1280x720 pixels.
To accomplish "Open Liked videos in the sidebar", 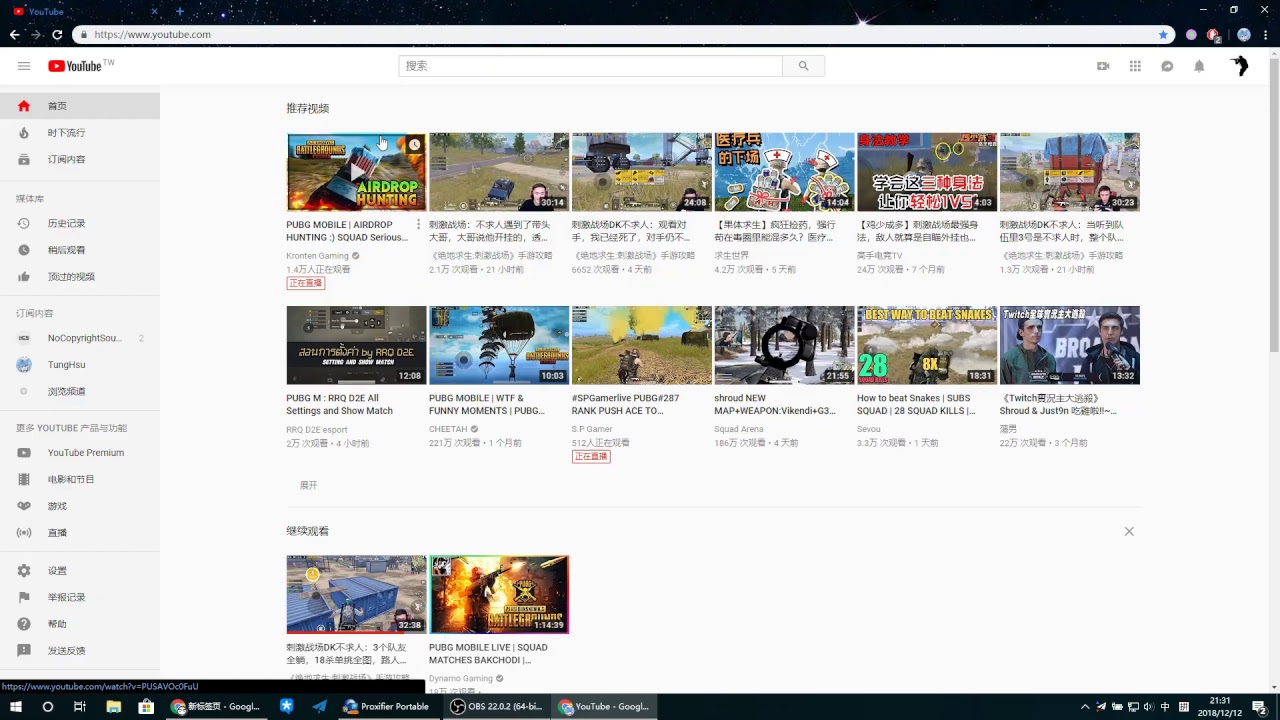I will click(x=80, y=277).
